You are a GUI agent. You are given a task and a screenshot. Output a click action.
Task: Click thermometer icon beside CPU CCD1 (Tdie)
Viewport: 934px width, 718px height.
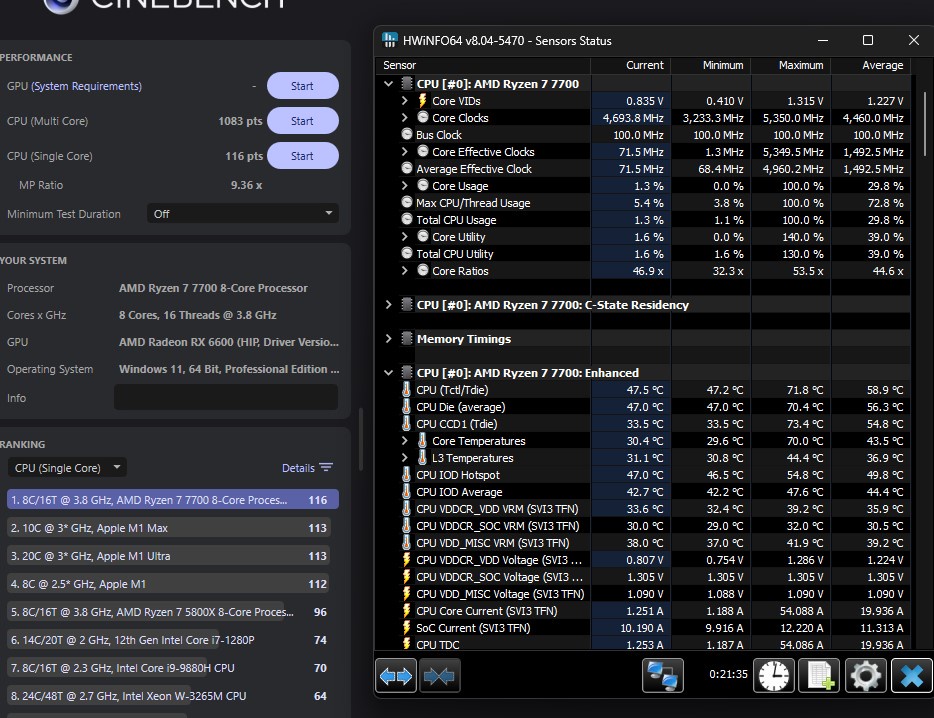pos(406,424)
